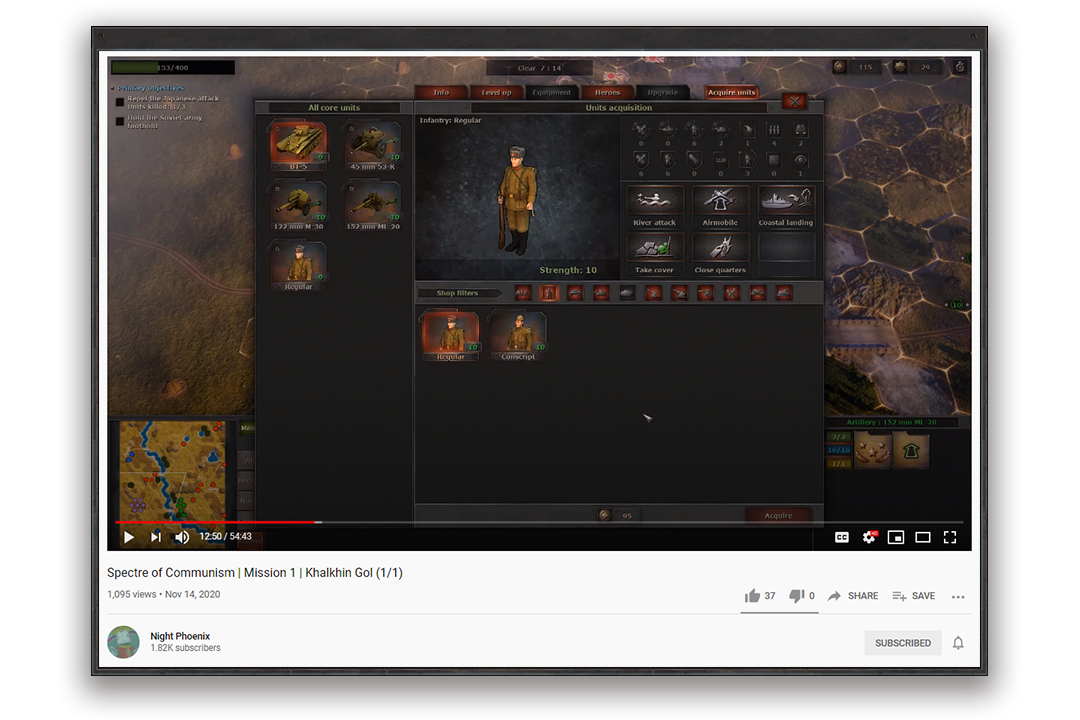Screen dimensions: 1080x720
Task: Check the Hold the Soviet army foothold objective
Action: pos(120,121)
